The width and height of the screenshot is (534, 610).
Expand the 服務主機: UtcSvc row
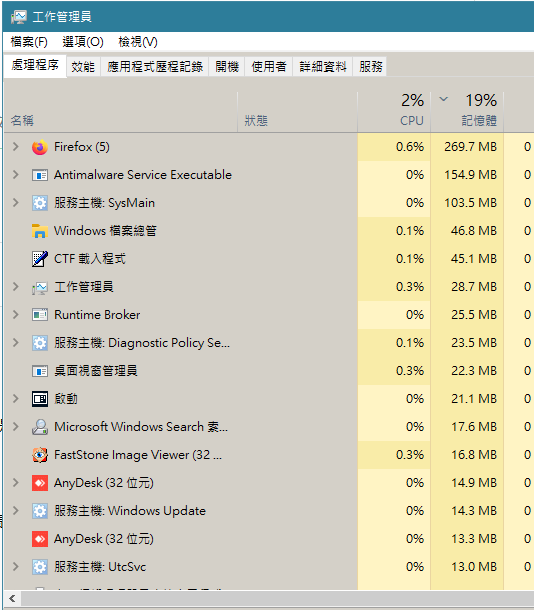16,567
